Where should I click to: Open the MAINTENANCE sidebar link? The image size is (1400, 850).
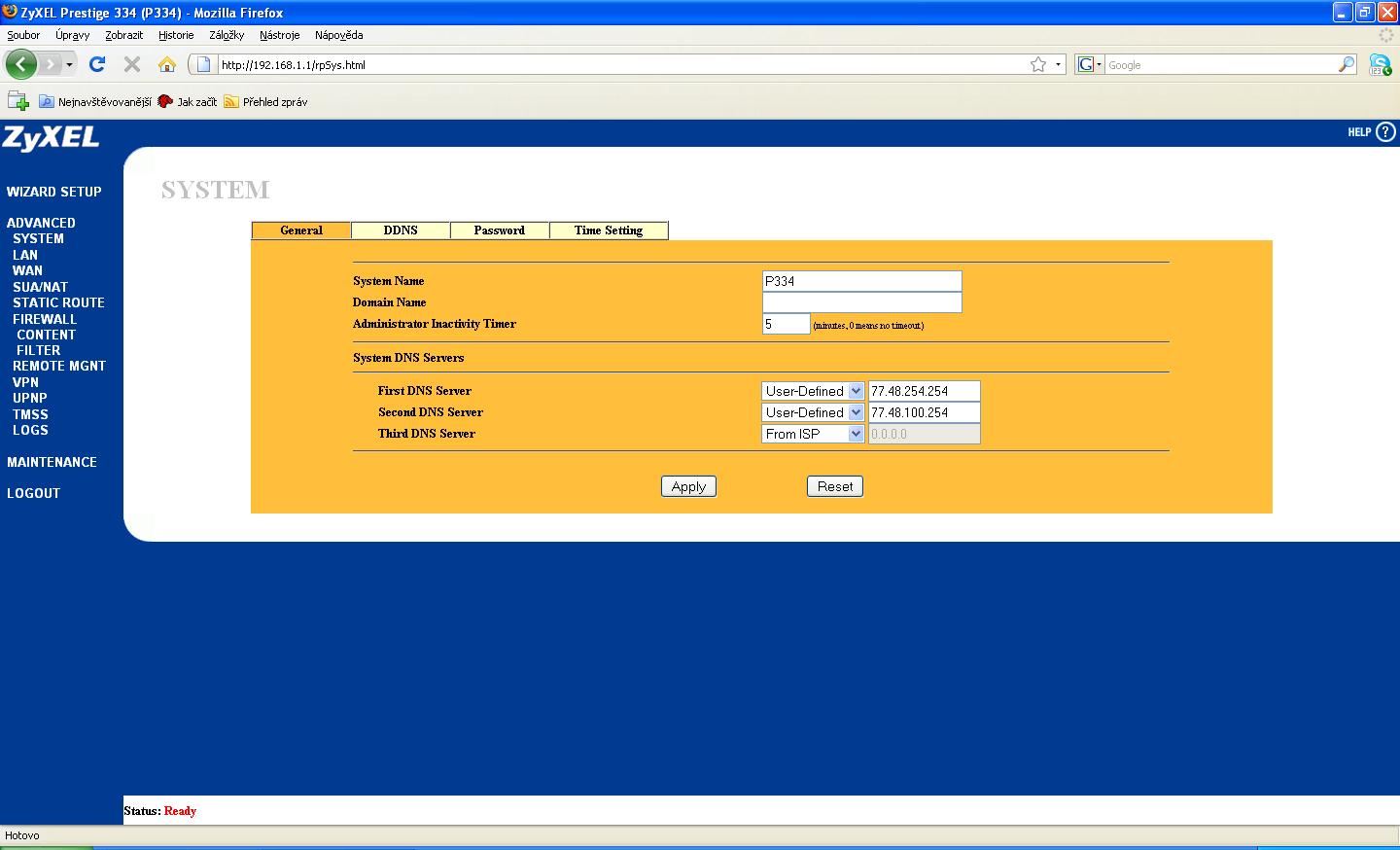(52, 462)
